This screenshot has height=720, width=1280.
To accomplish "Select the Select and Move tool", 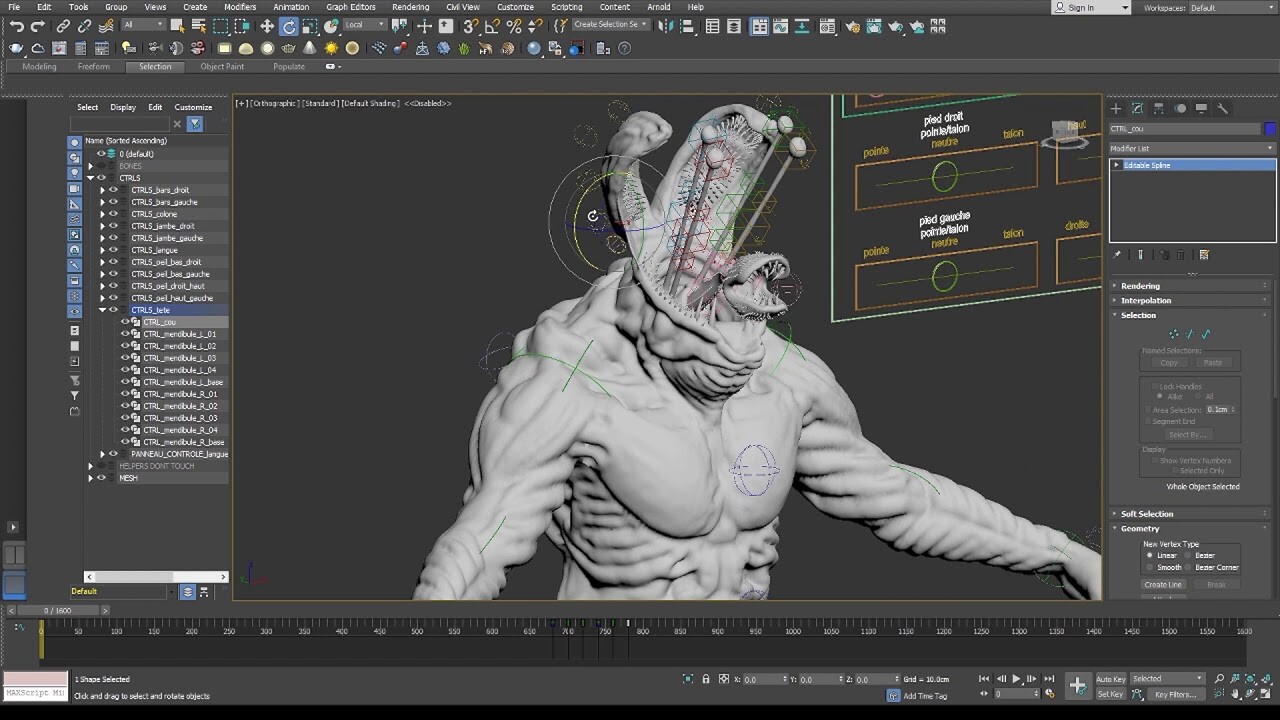I will (x=268, y=25).
